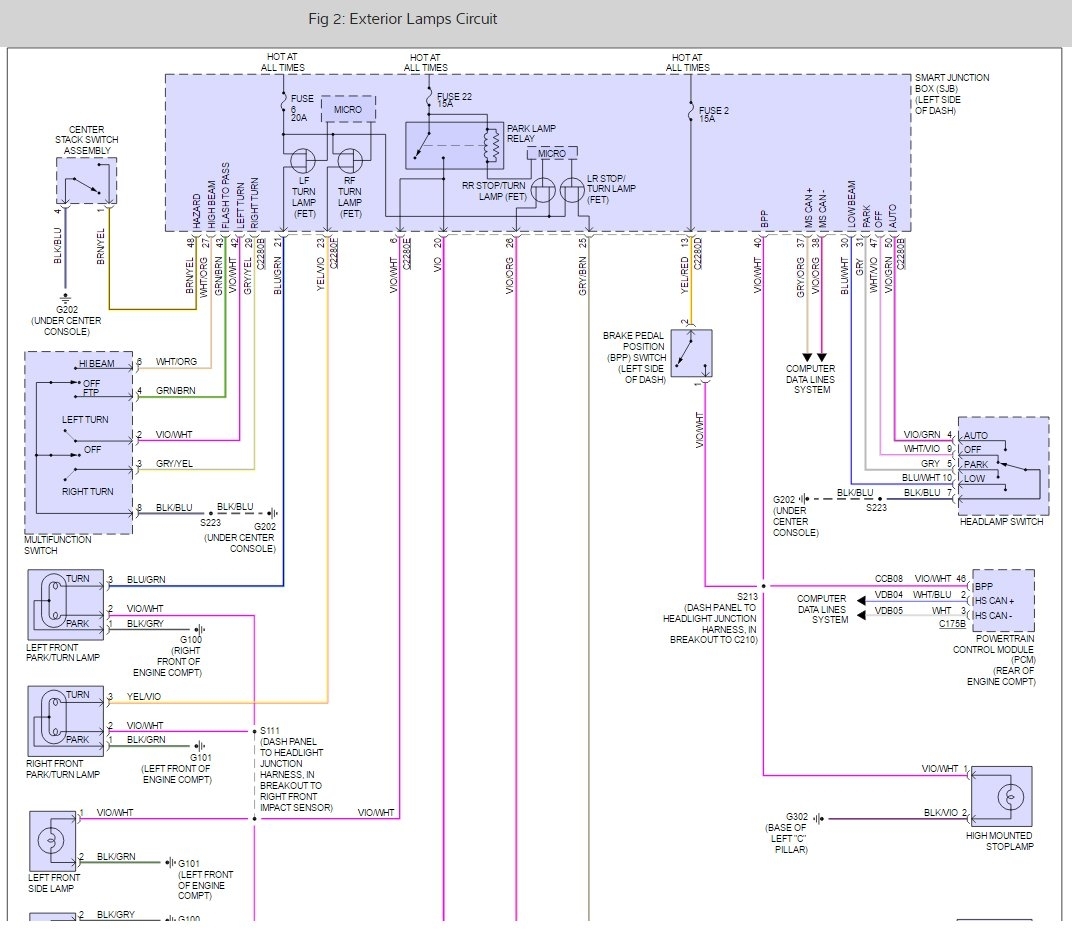Select the Center Stack Switch Assembly symbol
Screen dimensions: 1072x936
(86, 181)
